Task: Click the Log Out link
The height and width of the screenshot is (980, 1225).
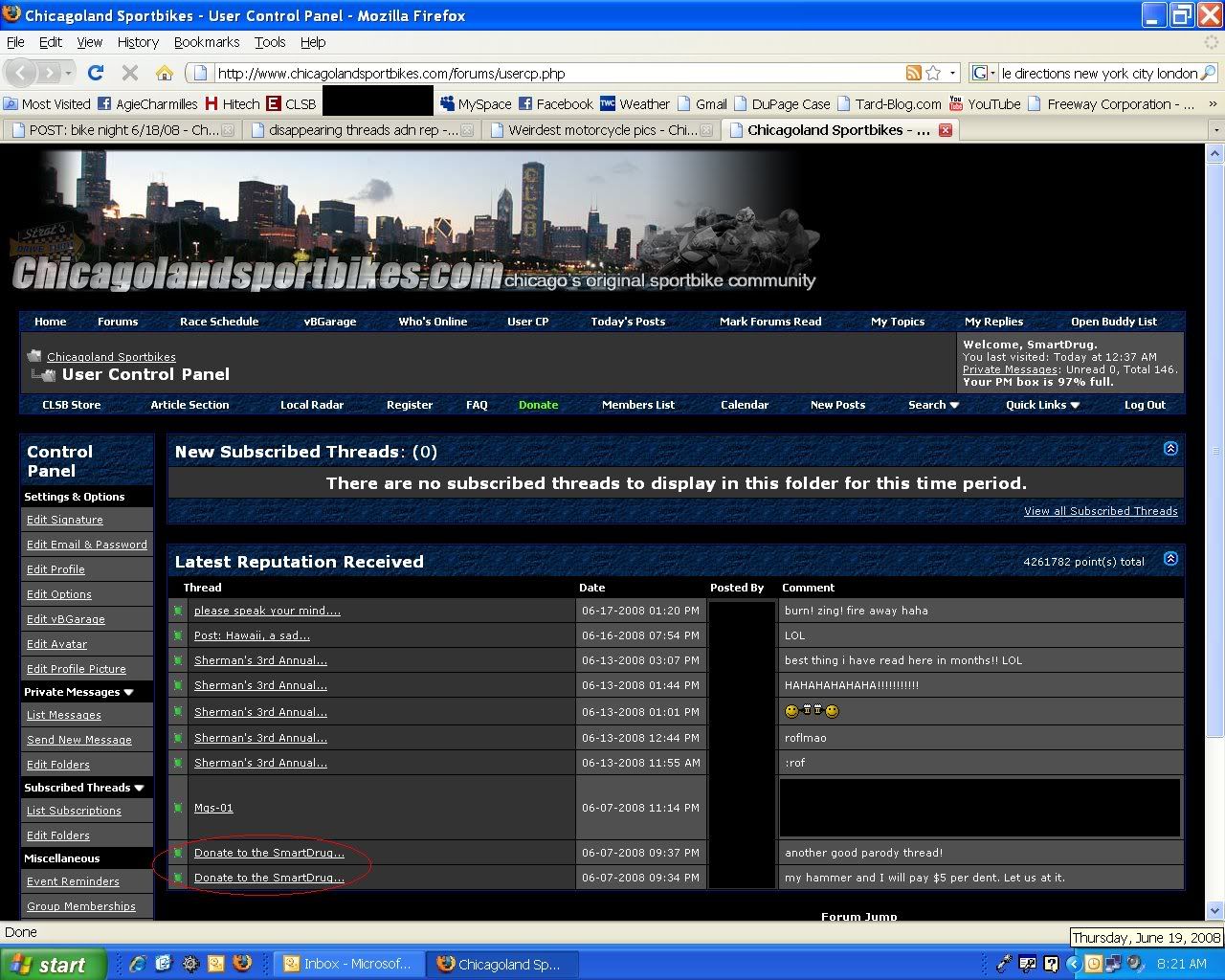Action: (x=1145, y=405)
